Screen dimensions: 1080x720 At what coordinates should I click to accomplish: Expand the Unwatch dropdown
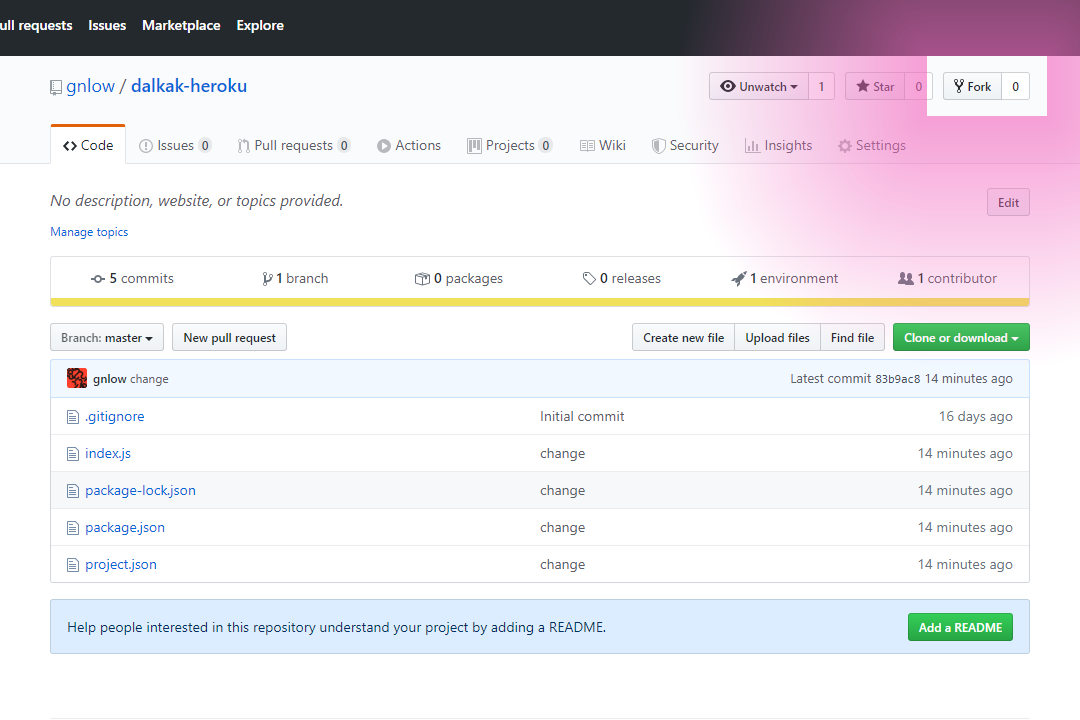(x=758, y=86)
